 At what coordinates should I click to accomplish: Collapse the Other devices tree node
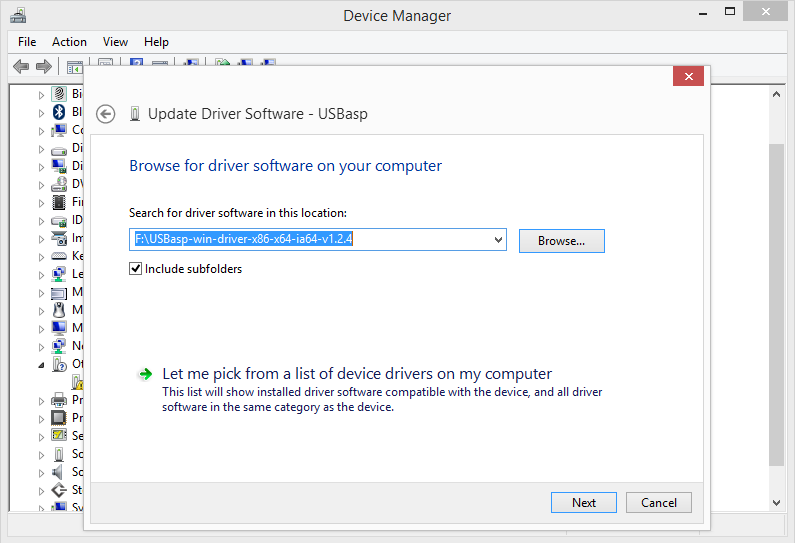(42, 364)
